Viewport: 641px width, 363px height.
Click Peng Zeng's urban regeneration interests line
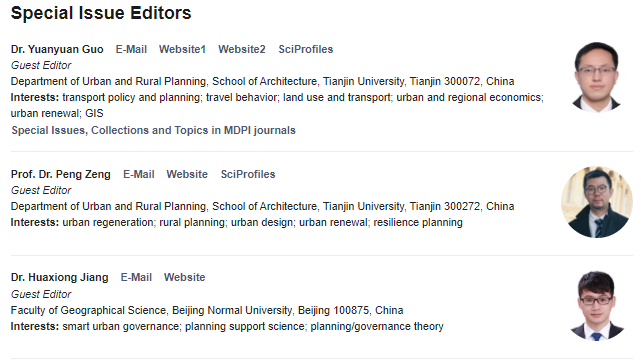237,222
